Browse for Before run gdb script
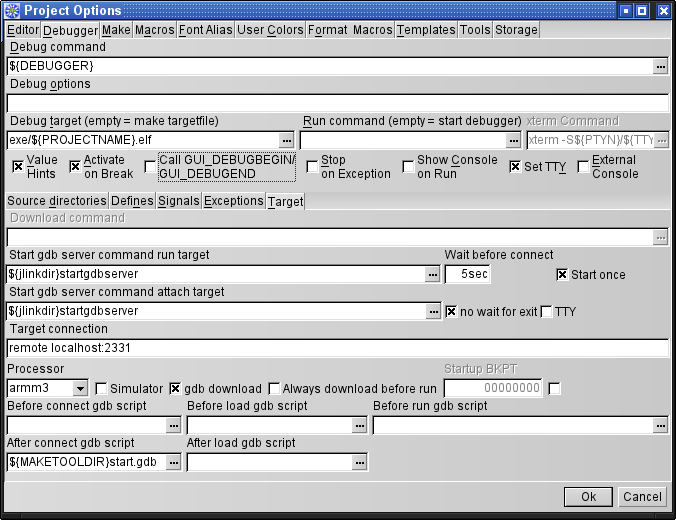Image resolution: width=676 pixels, height=520 pixels. [x=660, y=425]
